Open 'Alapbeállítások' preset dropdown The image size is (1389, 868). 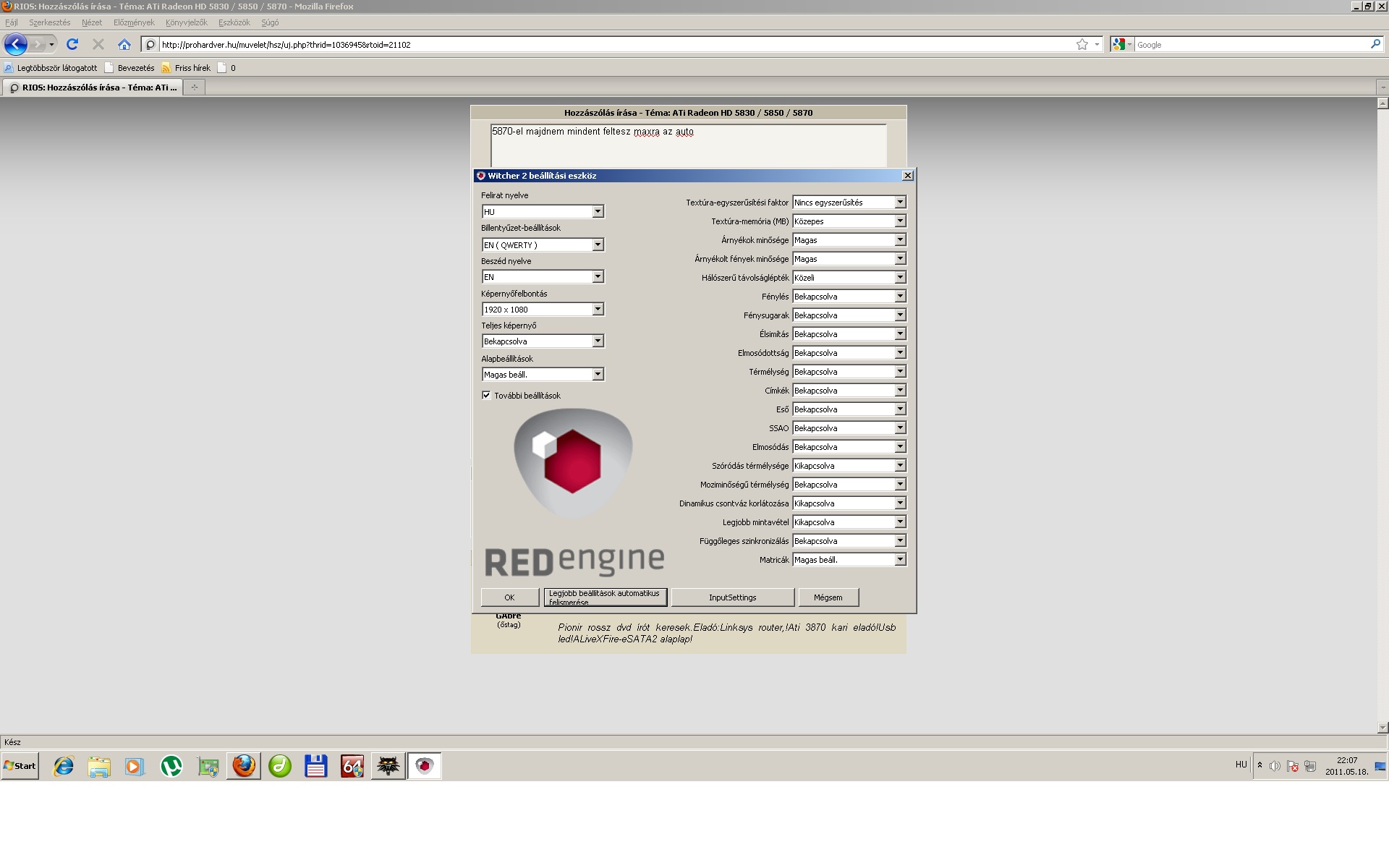tap(543, 375)
